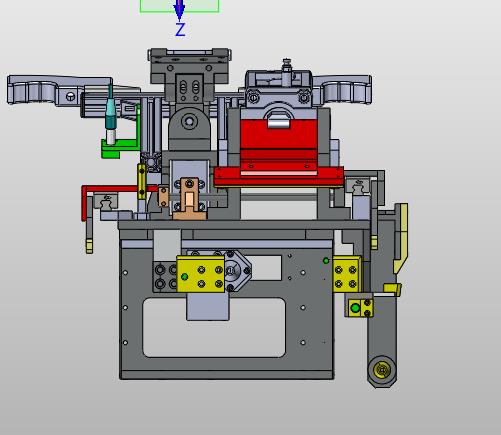This screenshot has height=435, width=501.
Task: Pick the small yellow pin hanging at left
Action: click(x=89, y=246)
